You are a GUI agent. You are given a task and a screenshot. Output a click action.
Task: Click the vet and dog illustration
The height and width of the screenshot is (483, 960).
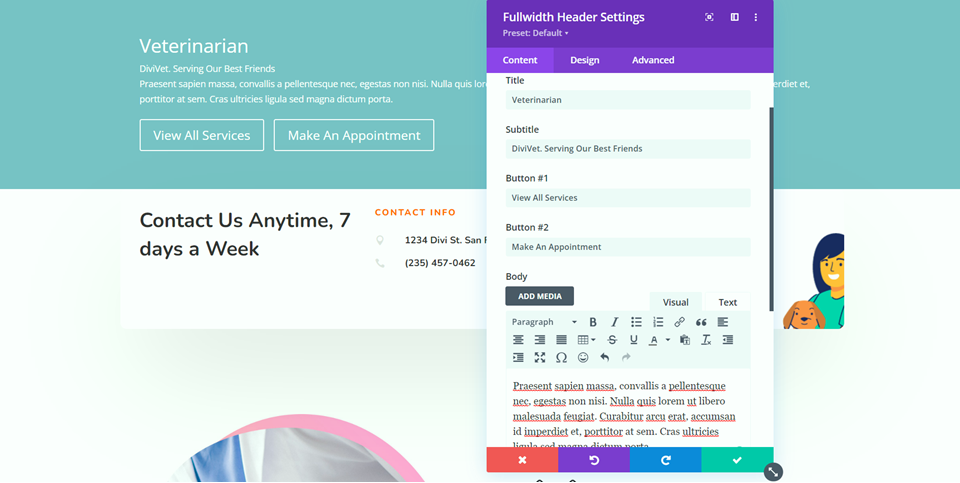coord(814,281)
